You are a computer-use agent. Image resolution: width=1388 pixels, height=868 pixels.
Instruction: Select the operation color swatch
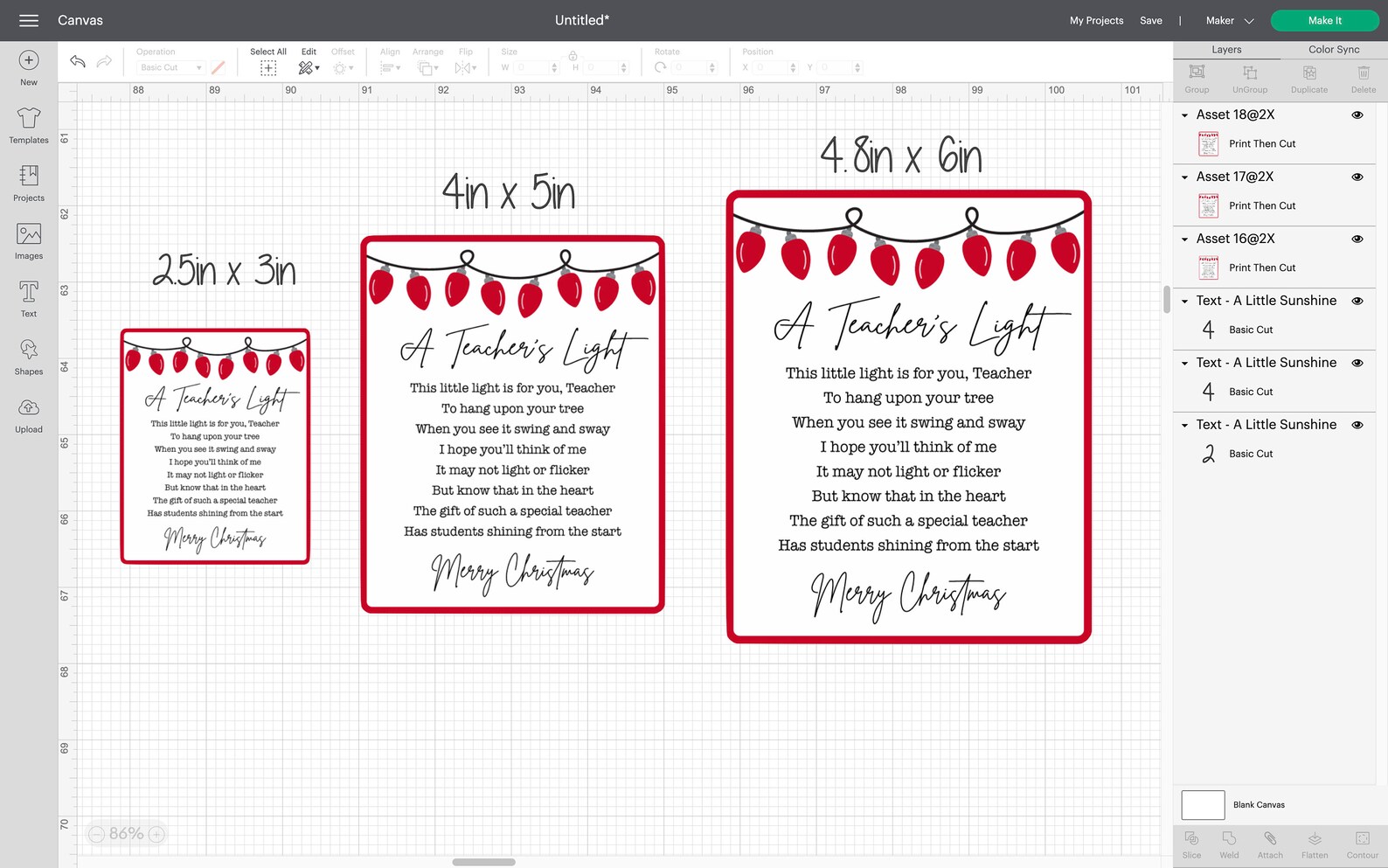(x=219, y=67)
